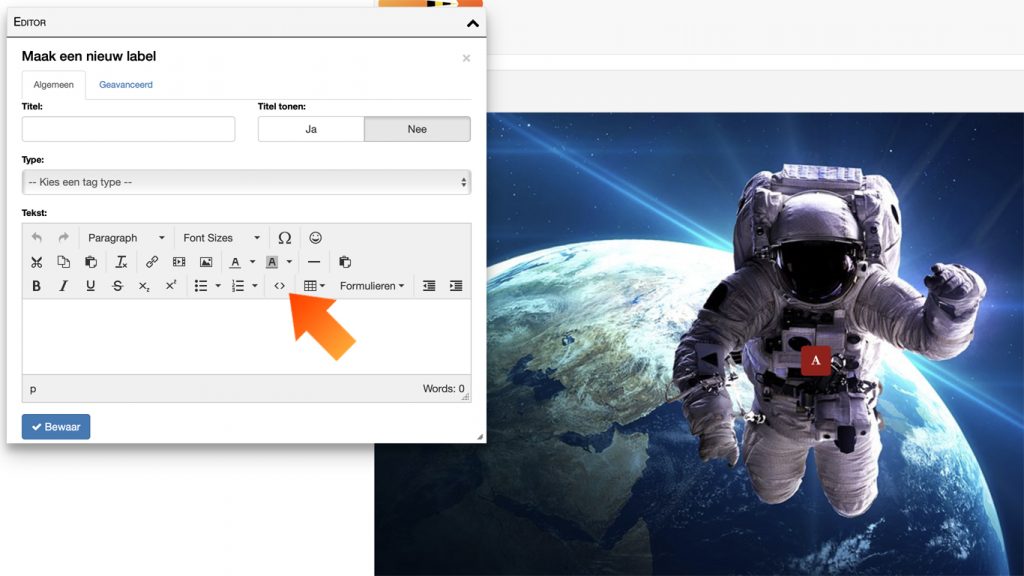Click the paste-as-text icon
Image resolution: width=1024 pixels, height=576 pixels.
click(x=345, y=262)
